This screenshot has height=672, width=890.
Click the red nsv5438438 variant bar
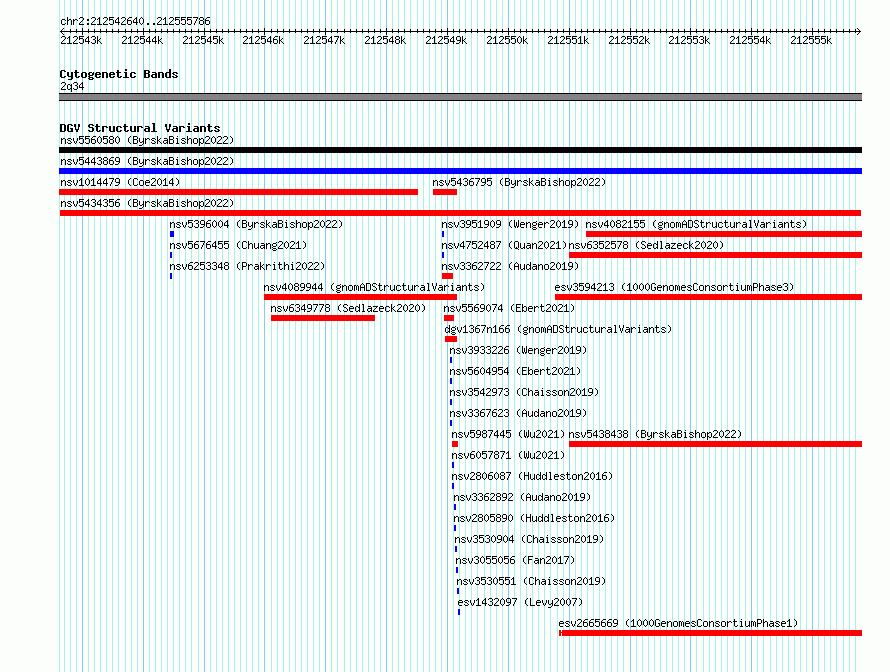coord(715,444)
